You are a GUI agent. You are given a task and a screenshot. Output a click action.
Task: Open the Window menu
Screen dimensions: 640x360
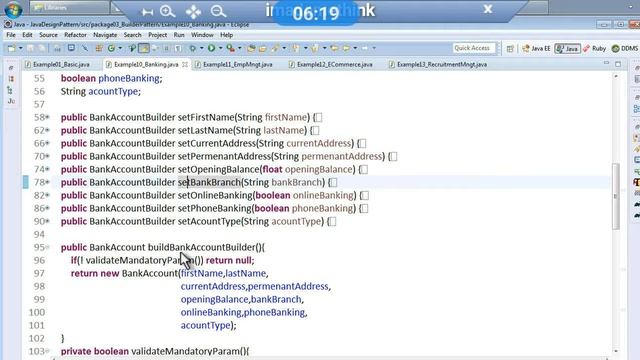202,35
